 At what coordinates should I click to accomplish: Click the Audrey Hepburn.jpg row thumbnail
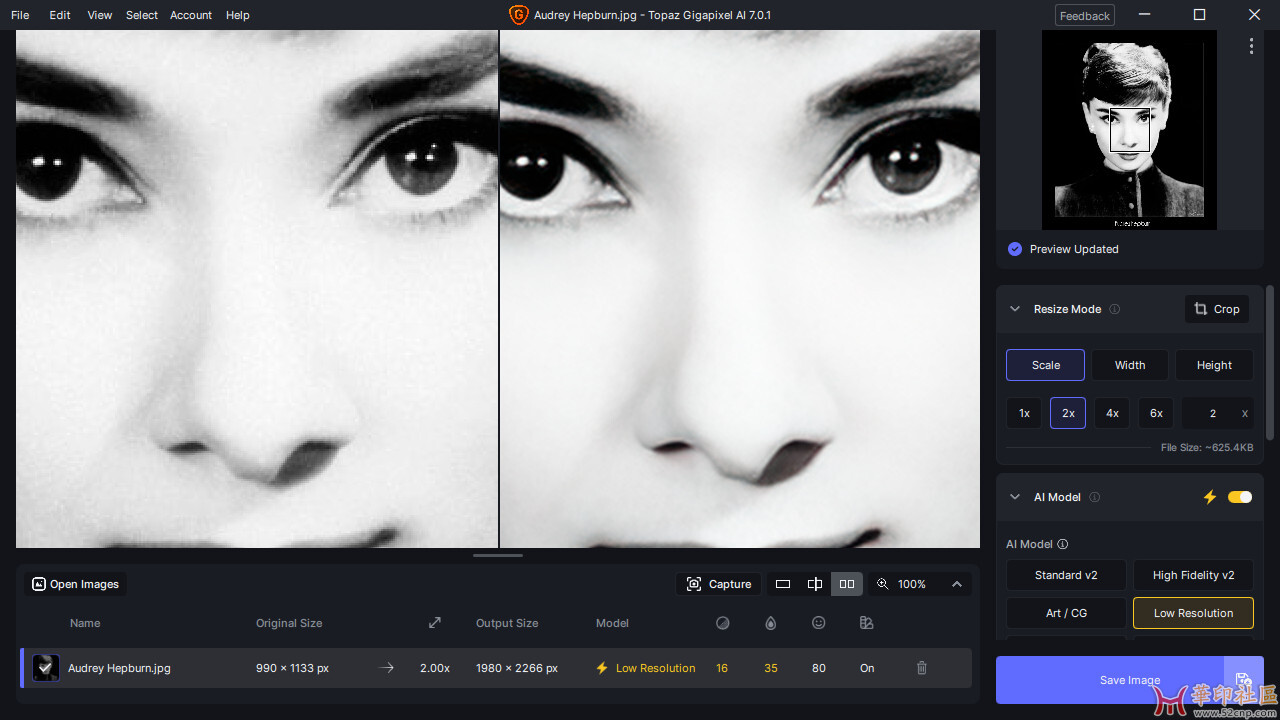(x=45, y=668)
